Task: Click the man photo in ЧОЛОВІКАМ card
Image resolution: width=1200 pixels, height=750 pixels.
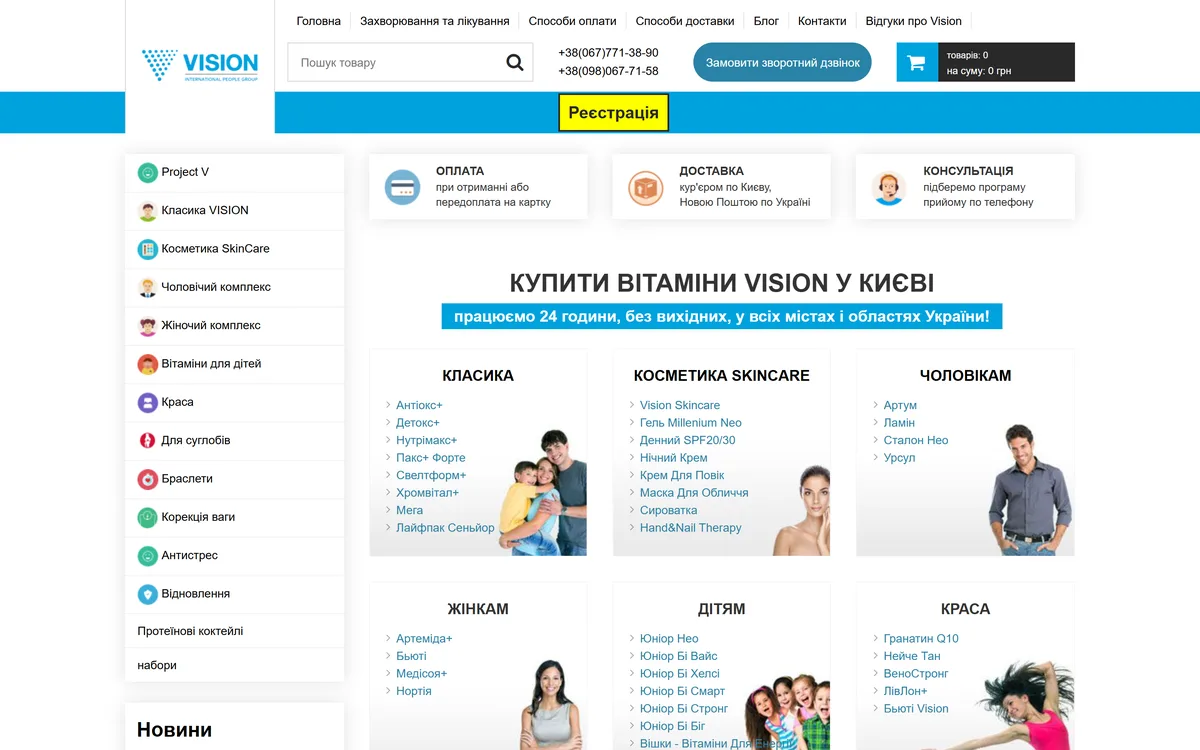Action: 1030,489
